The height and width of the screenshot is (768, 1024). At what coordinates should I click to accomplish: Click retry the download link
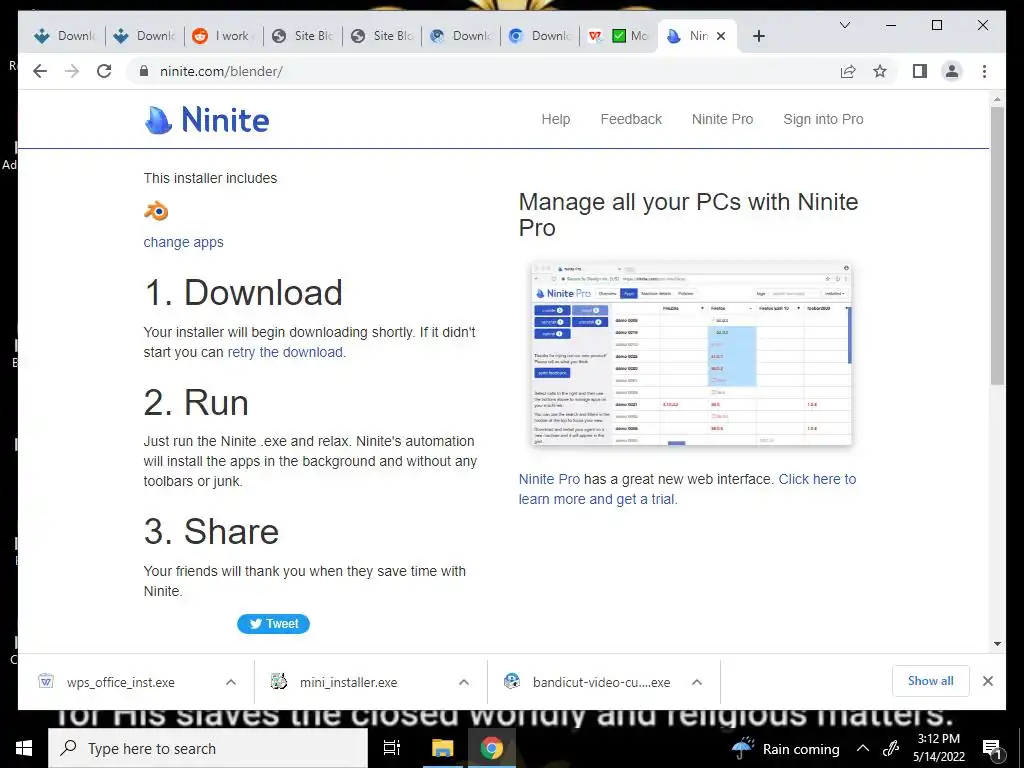285,352
